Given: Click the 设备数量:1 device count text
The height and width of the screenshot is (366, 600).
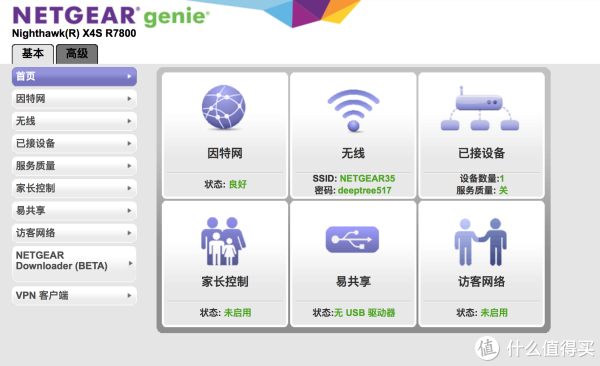Looking at the screenshot, I should (482, 178).
